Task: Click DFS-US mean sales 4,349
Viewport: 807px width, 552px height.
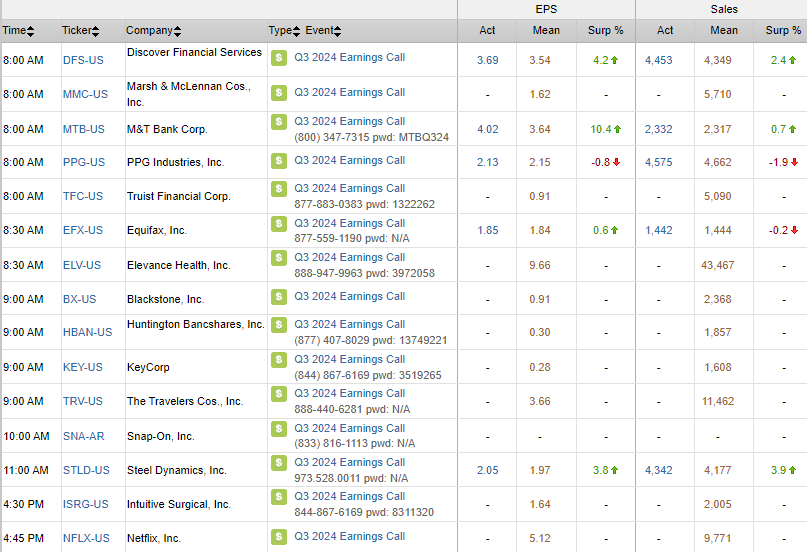Action: pyautogui.click(x=717, y=60)
